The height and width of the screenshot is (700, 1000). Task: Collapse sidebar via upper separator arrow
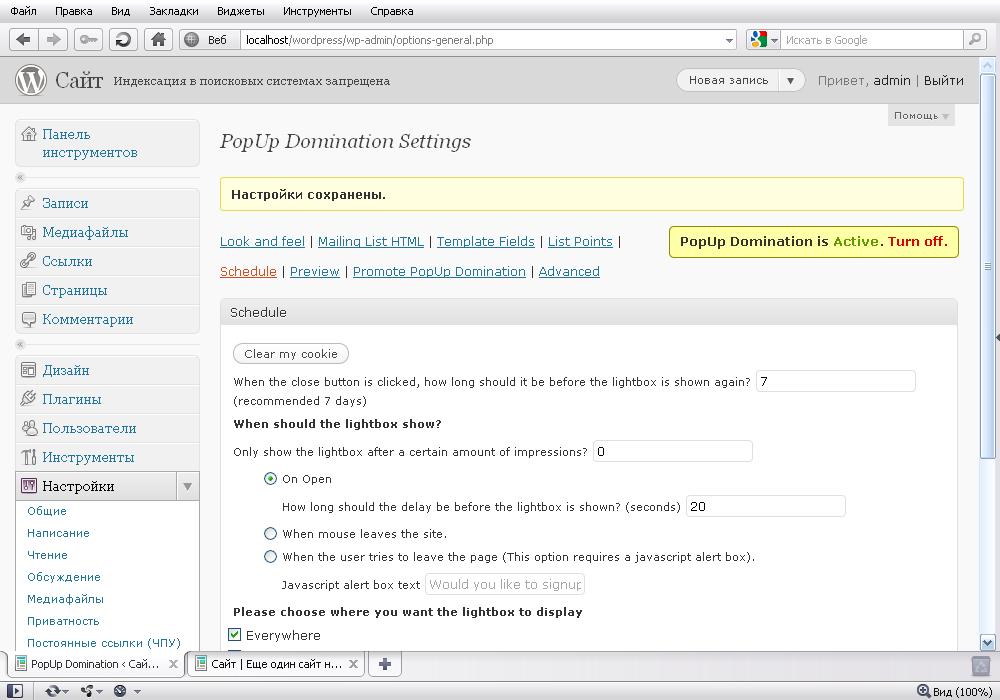coord(20,177)
